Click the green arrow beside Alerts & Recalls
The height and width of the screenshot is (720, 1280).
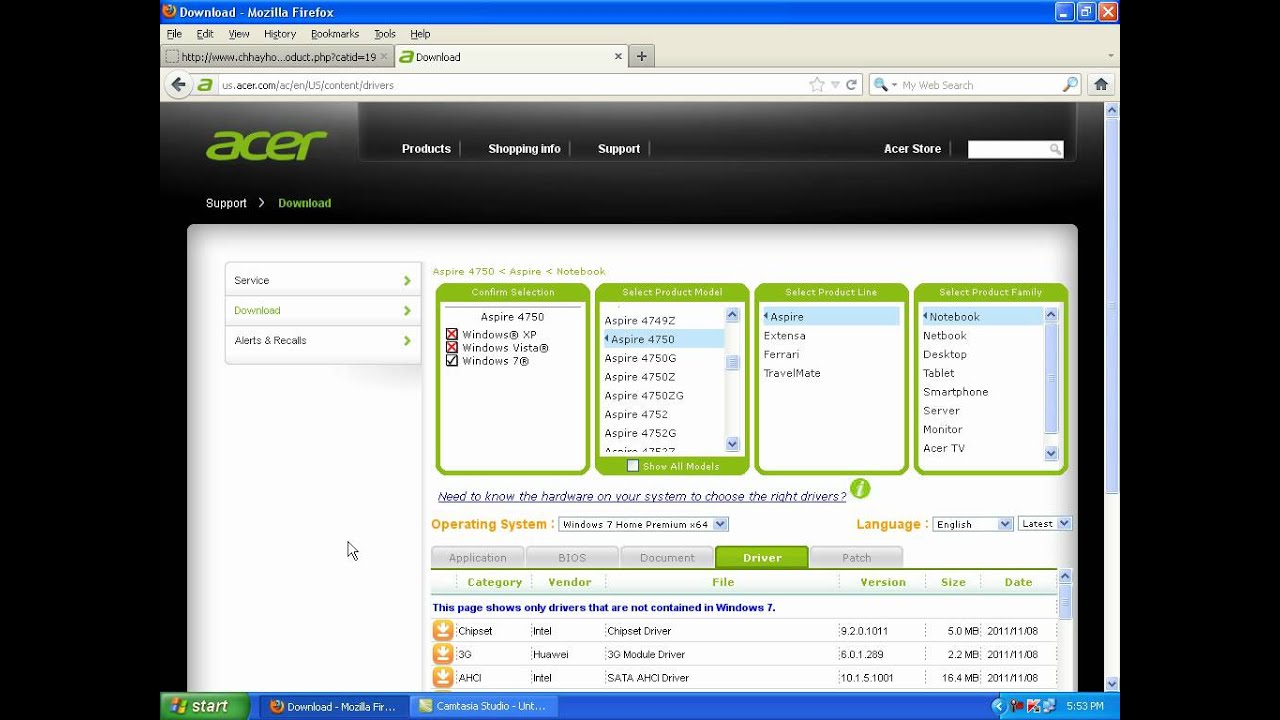coord(407,341)
